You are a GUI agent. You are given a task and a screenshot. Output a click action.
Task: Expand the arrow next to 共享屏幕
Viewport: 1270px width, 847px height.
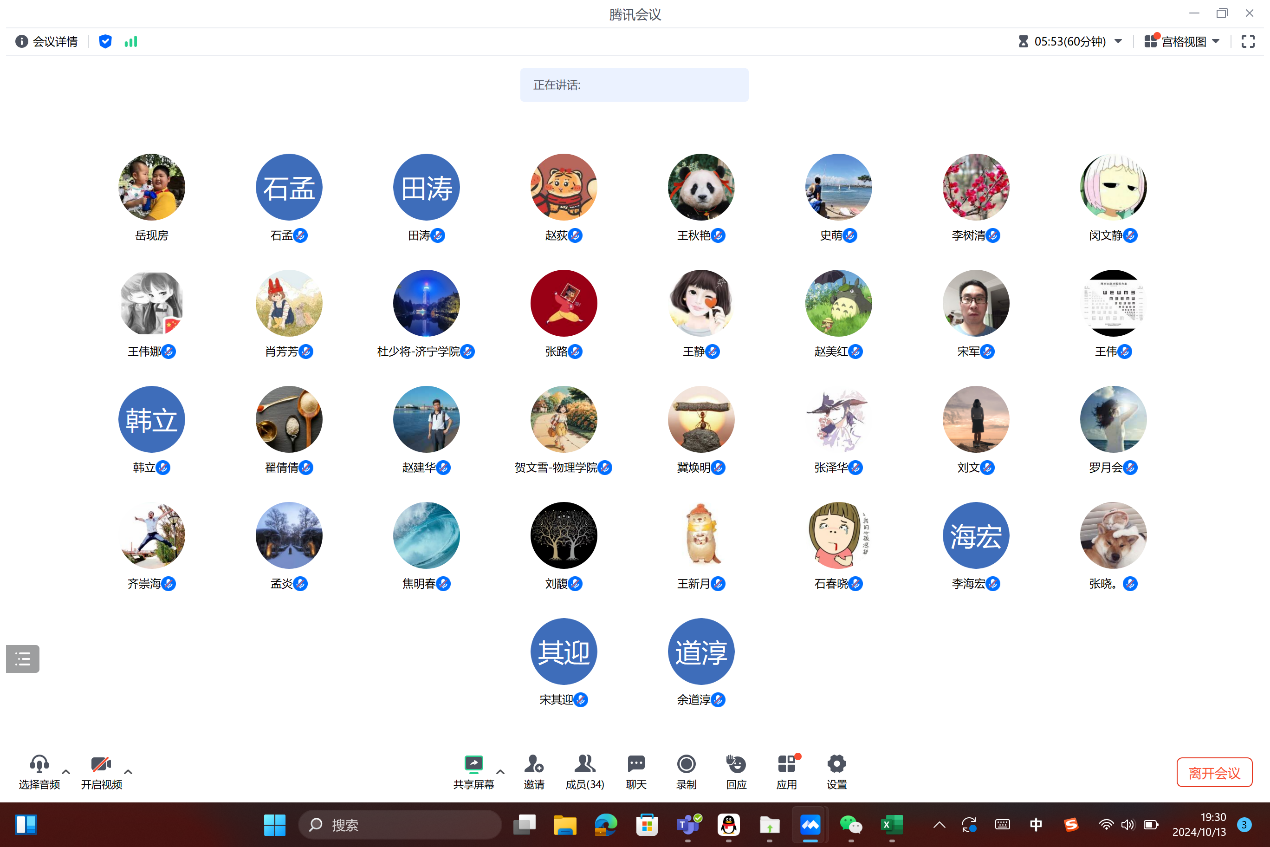point(500,771)
